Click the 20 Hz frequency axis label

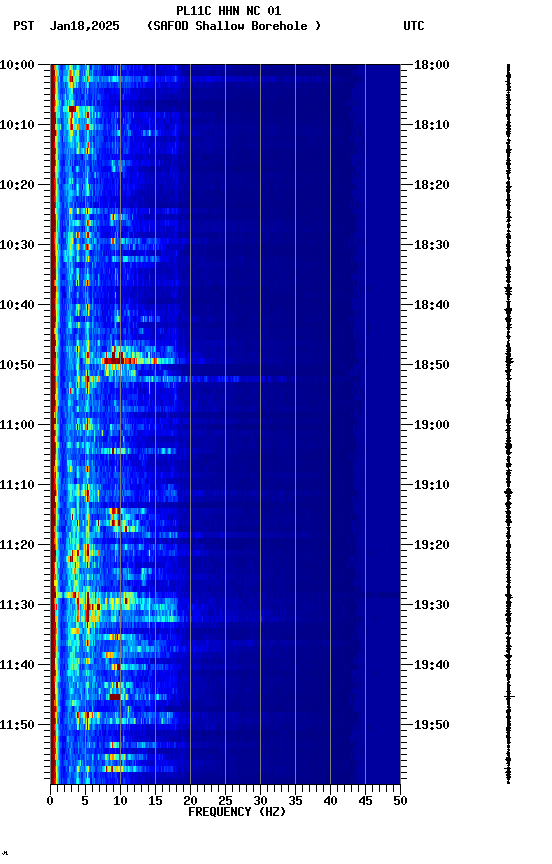[190, 801]
